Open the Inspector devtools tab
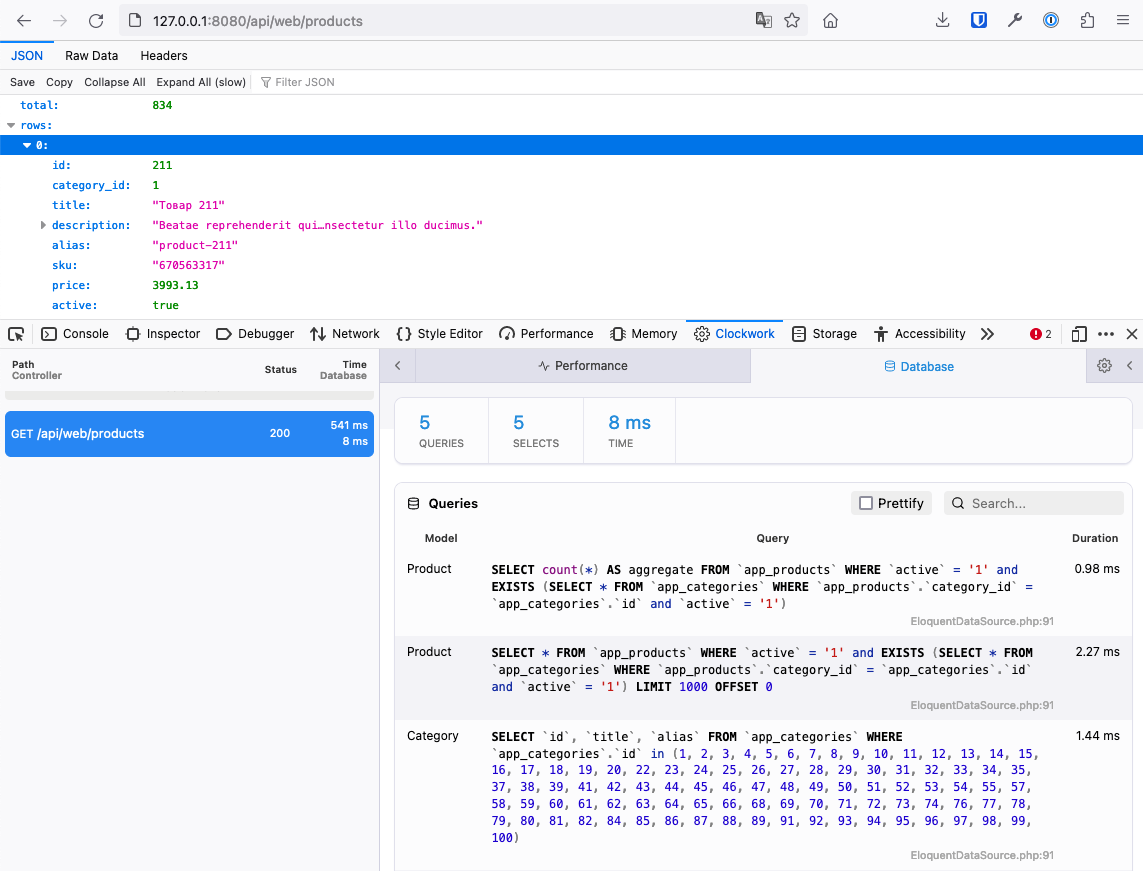The image size is (1143, 871). point(163,334)
